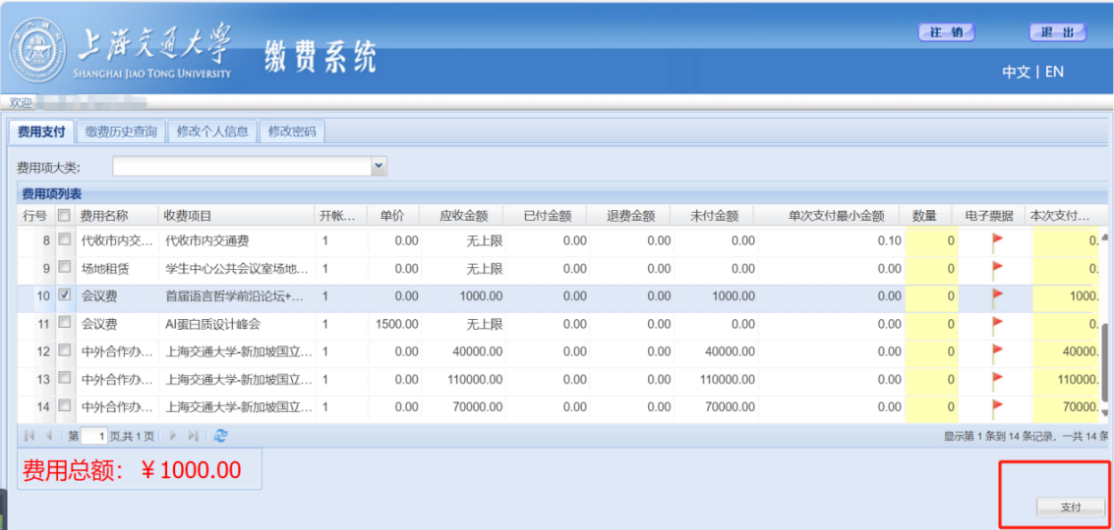Check the row 11 AI蛋白质设计峰会 checkbox

coord(65,323)
